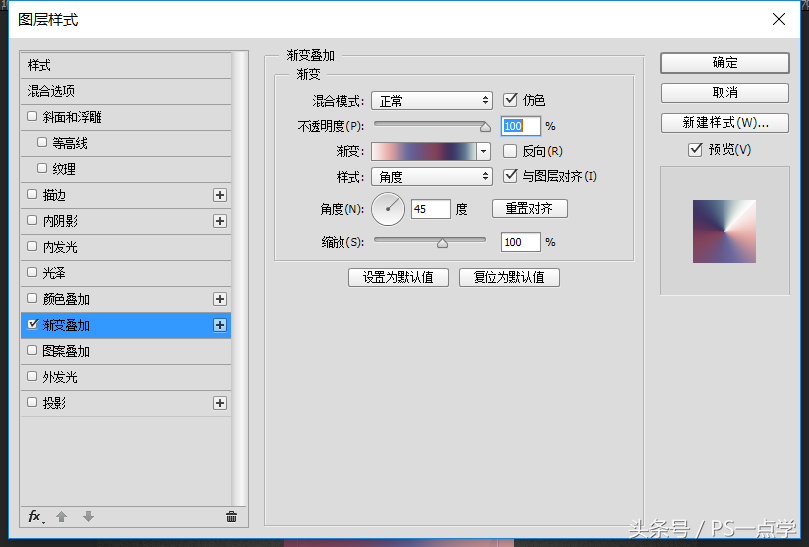Check the 反向(R) reverse checkbox
The width and height of the screenshot is (809, 547).
(510, 151)
